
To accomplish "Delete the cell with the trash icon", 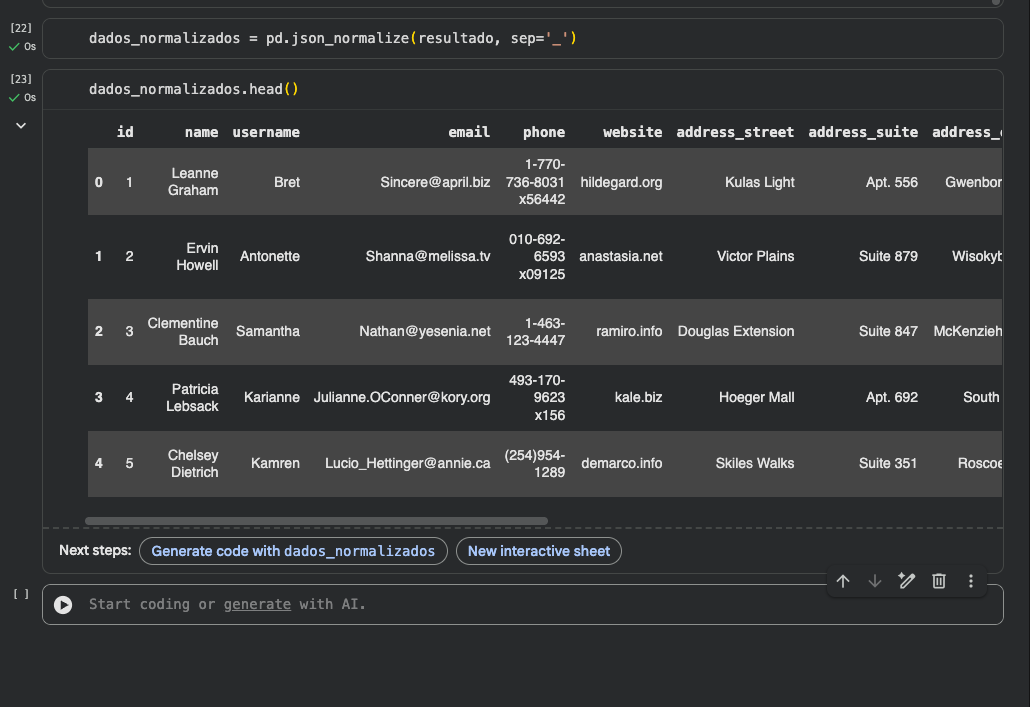I will click(x=939, y=581).
